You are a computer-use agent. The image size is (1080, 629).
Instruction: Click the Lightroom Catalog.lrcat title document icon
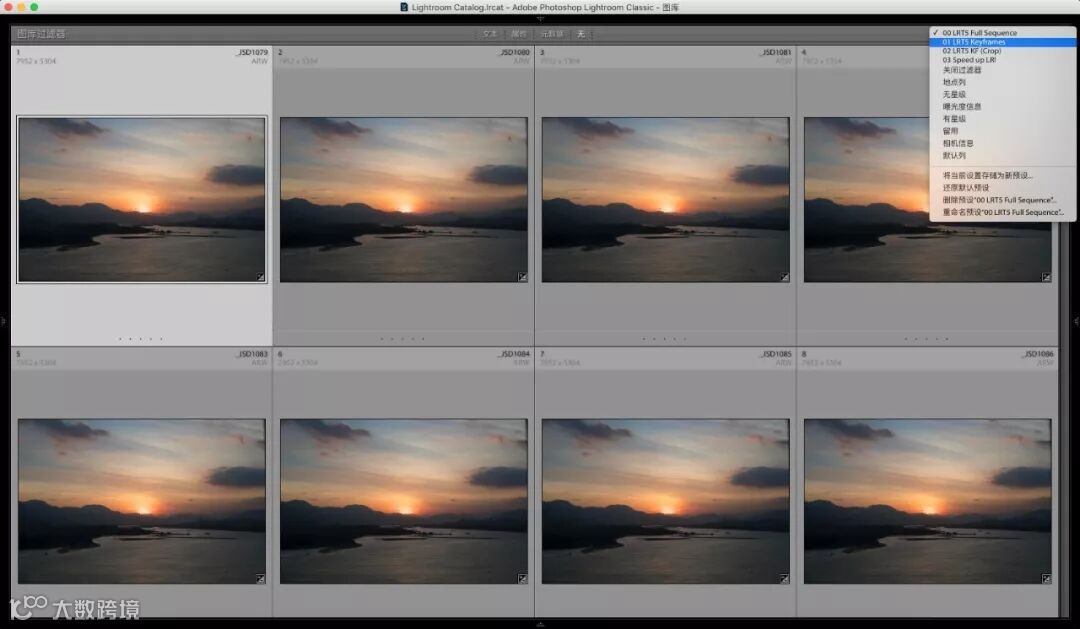click(404, 7)
